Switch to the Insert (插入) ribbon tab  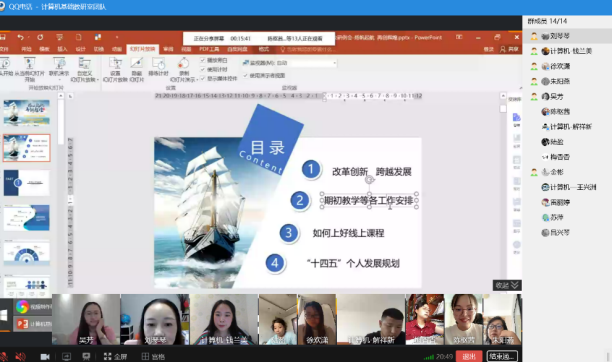tap(62, 49)
